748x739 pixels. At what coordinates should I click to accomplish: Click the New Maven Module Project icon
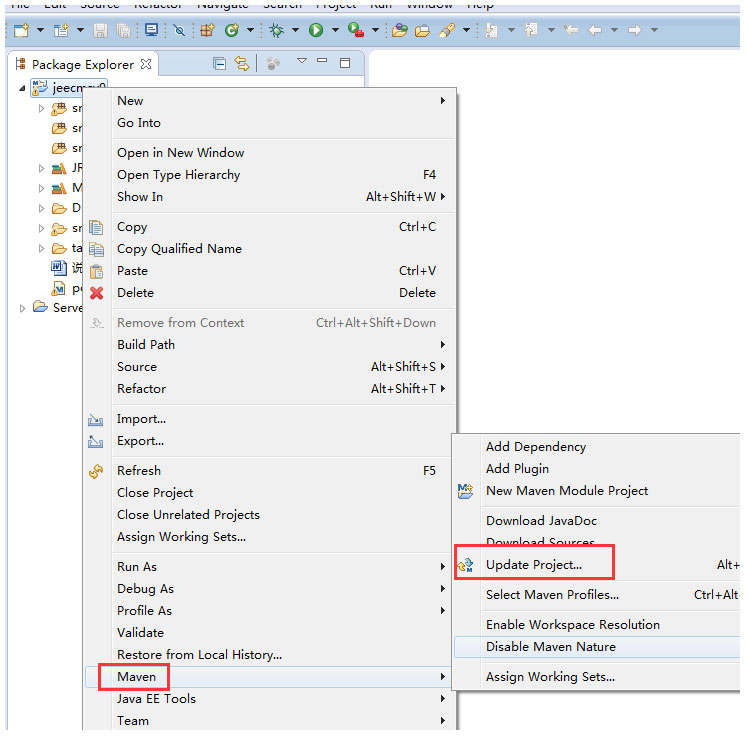465,491
